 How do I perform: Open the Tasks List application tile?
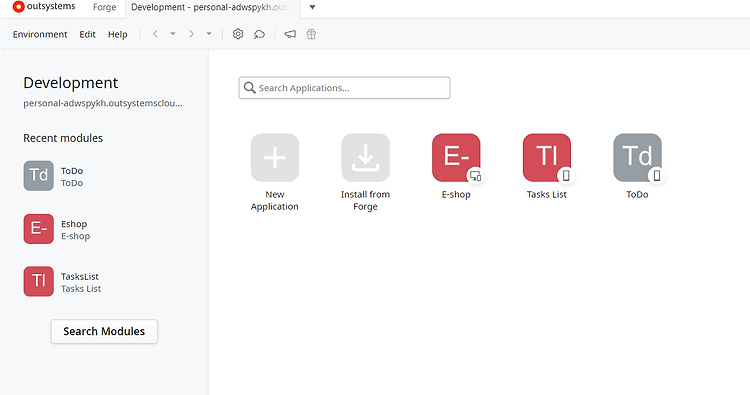pos(547,157)
